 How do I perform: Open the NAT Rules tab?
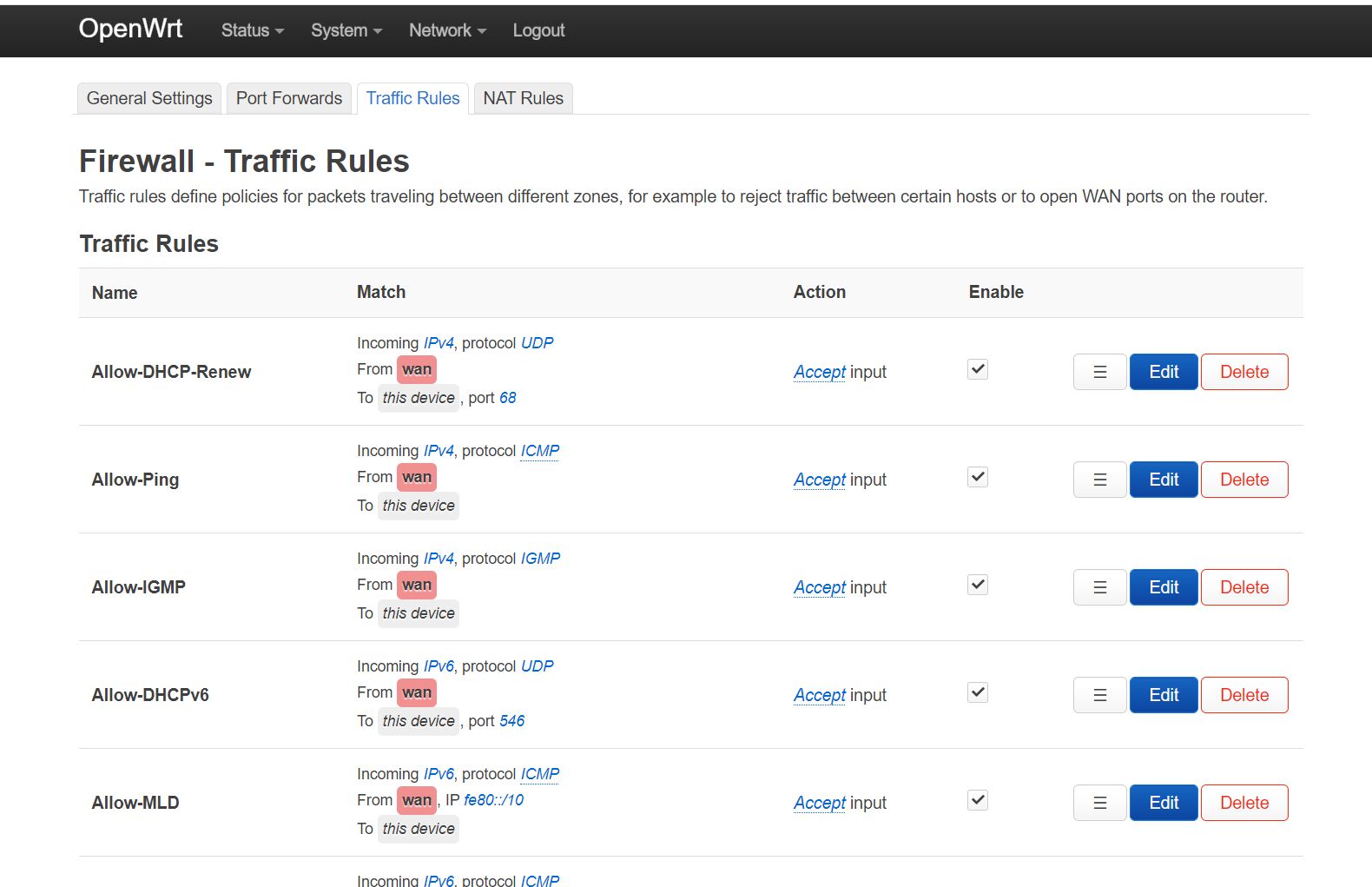point(524,98)
